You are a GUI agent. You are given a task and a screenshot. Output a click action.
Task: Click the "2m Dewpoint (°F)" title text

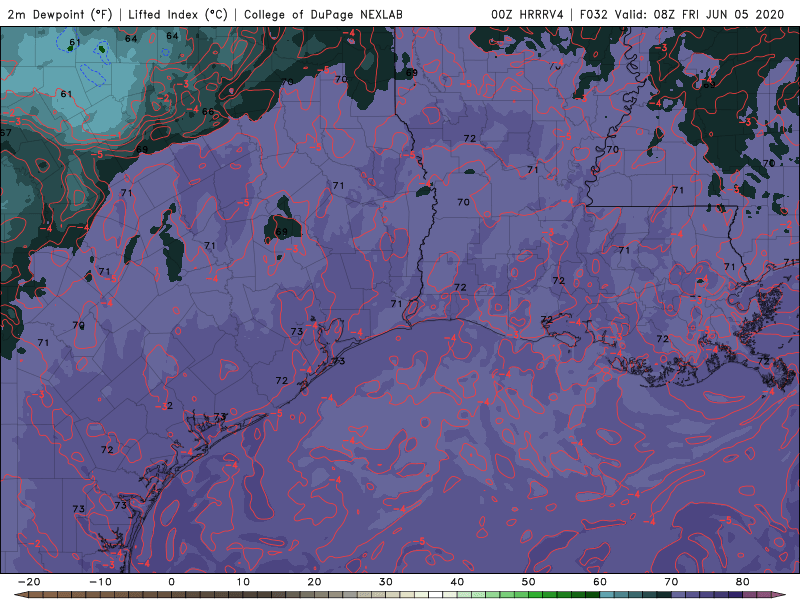[x=60, y=14]
